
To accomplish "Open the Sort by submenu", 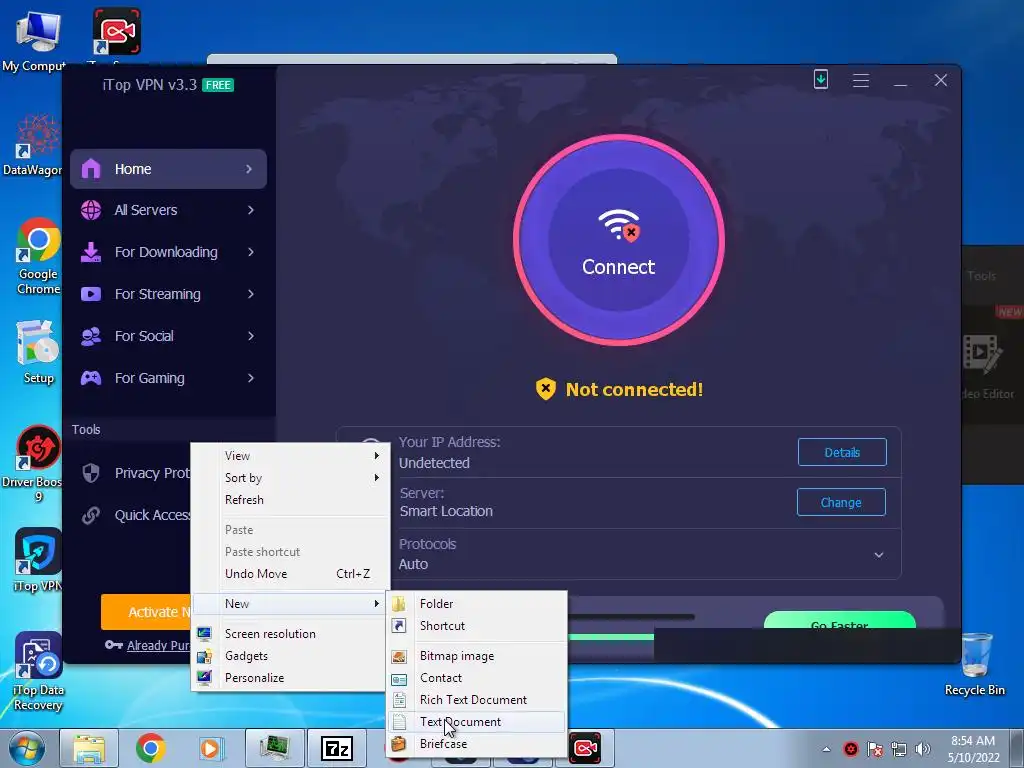I will 291,478.
